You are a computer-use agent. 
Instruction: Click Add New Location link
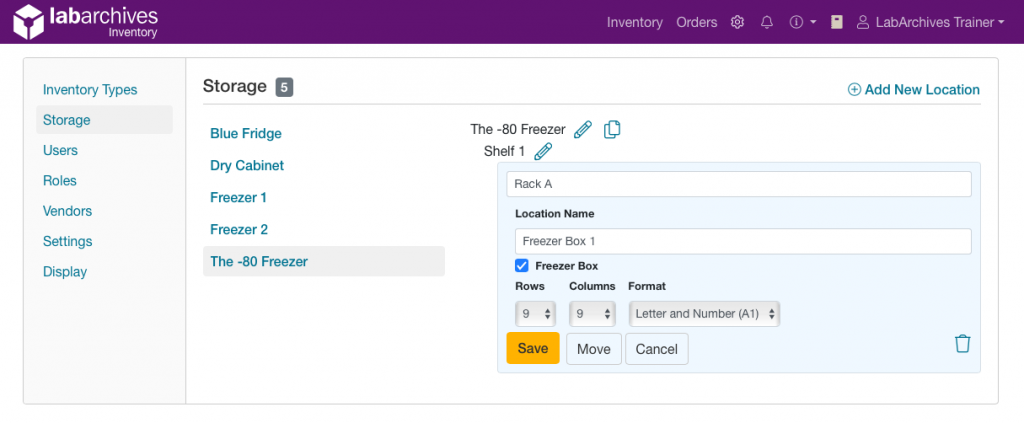913,90
